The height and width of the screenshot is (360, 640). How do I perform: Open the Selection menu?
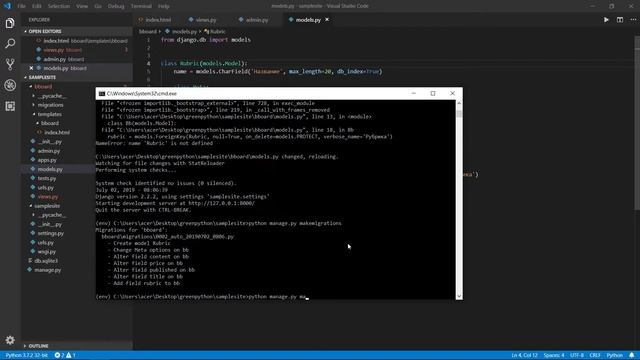point(59,6)
